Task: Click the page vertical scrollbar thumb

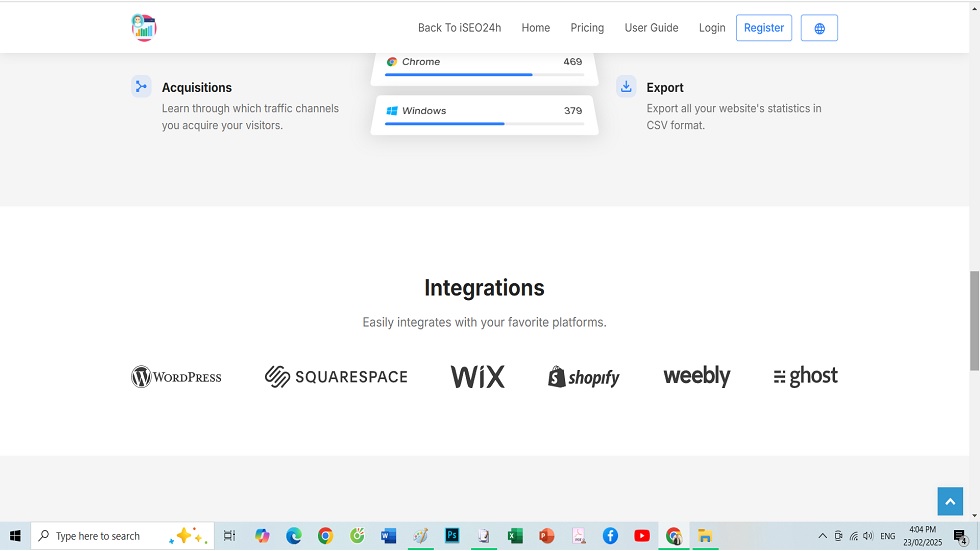Action: pos(974,320)
